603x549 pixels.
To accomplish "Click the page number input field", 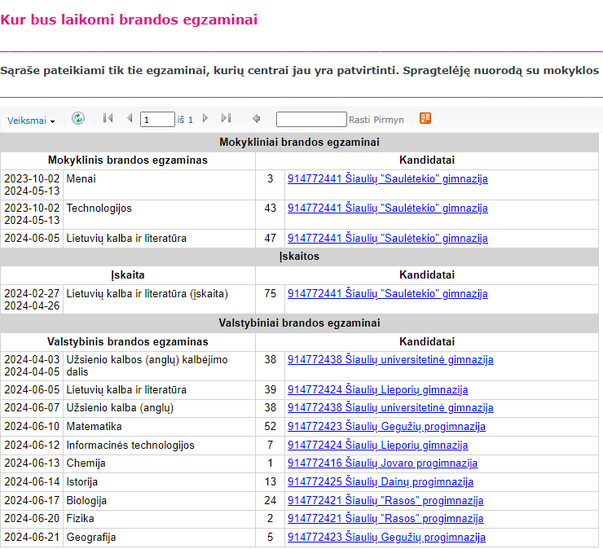I will click(157, 119).
